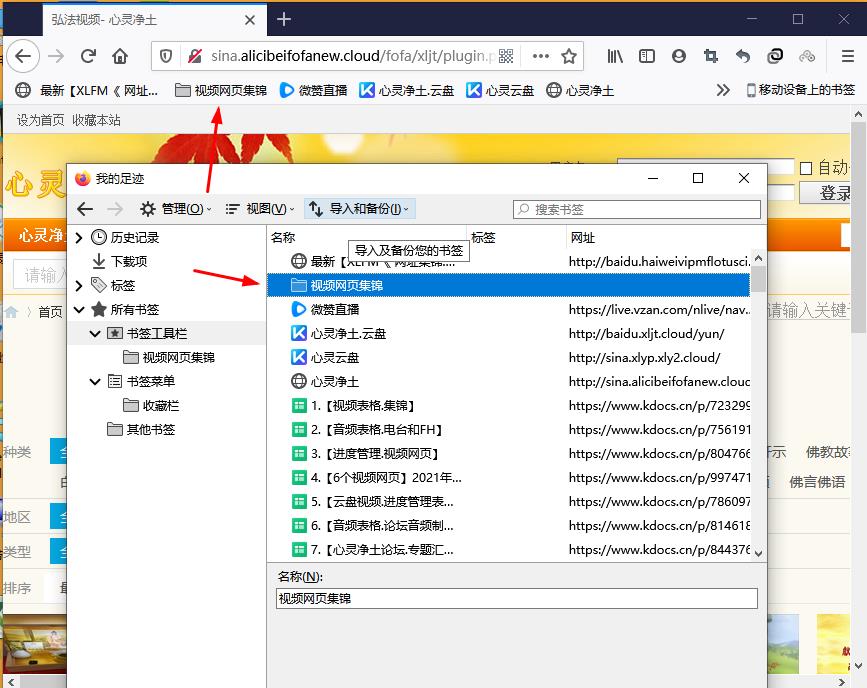Select the 4.【6个视频网页】2021年 bookmark row
Image resolution: width=867 pixels, height=688 pixels.
click(509, 478)
